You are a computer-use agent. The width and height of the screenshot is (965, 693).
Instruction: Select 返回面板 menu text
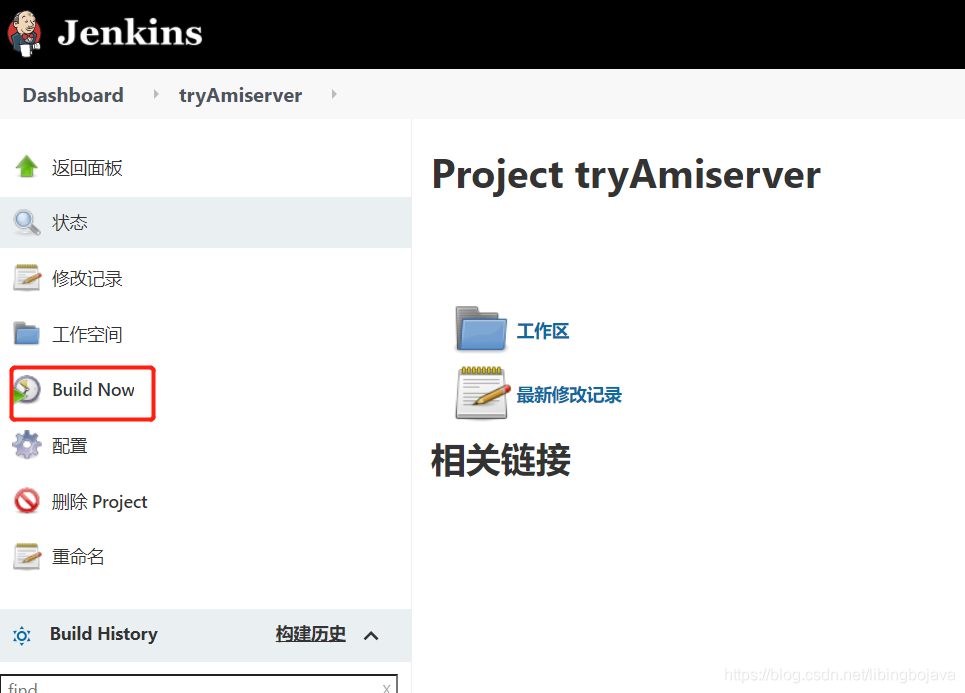[x=87, y=167]
